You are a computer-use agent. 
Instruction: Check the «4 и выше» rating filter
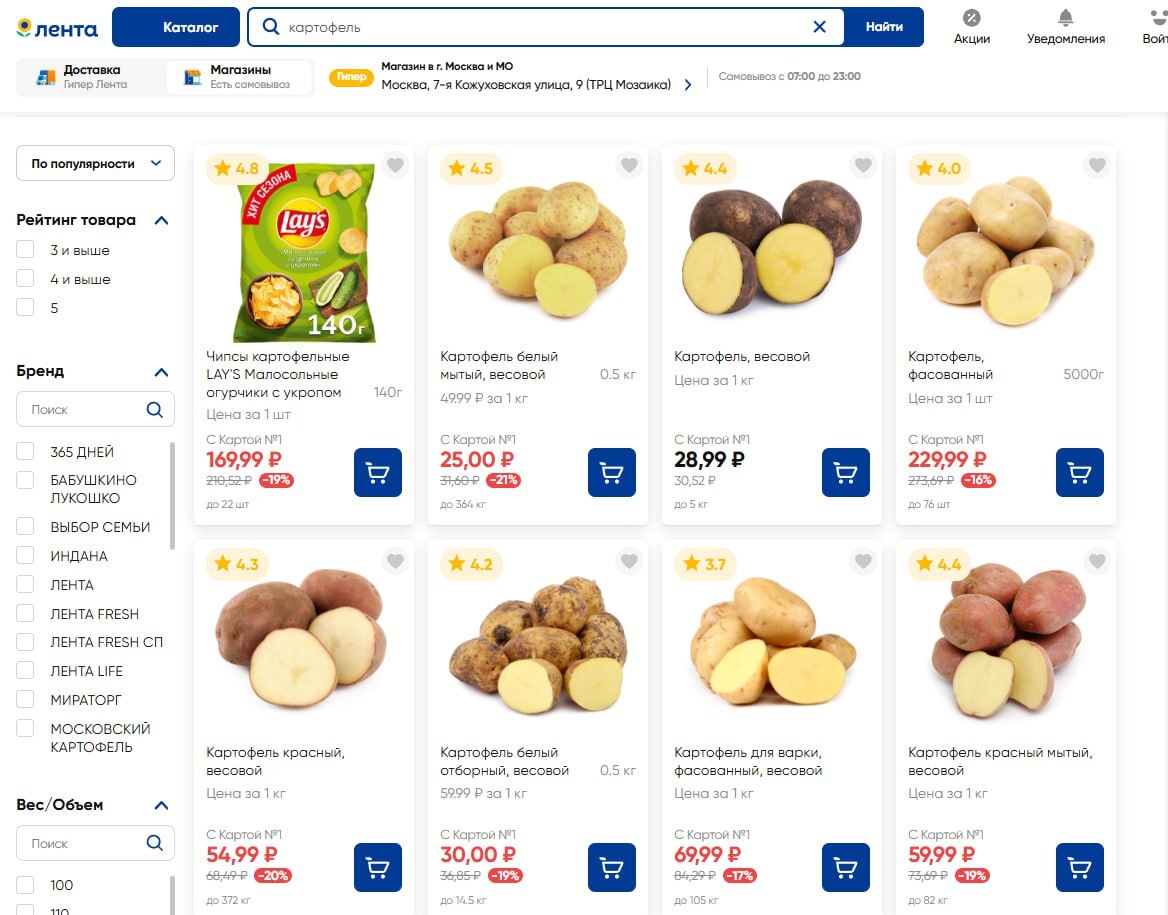click(x=26, y=279)
